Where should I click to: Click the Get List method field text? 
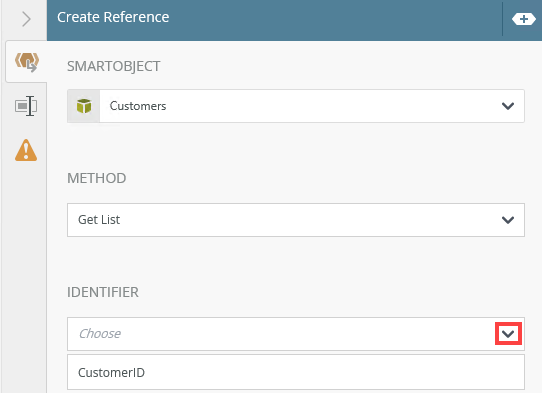(x=99, y=220)
